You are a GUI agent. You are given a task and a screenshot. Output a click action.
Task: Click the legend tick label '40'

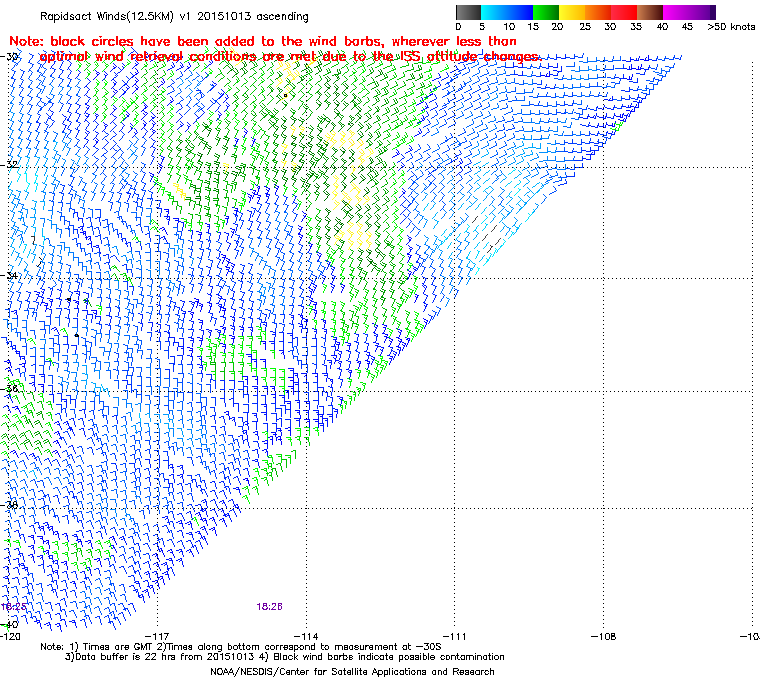pos(663,27)
